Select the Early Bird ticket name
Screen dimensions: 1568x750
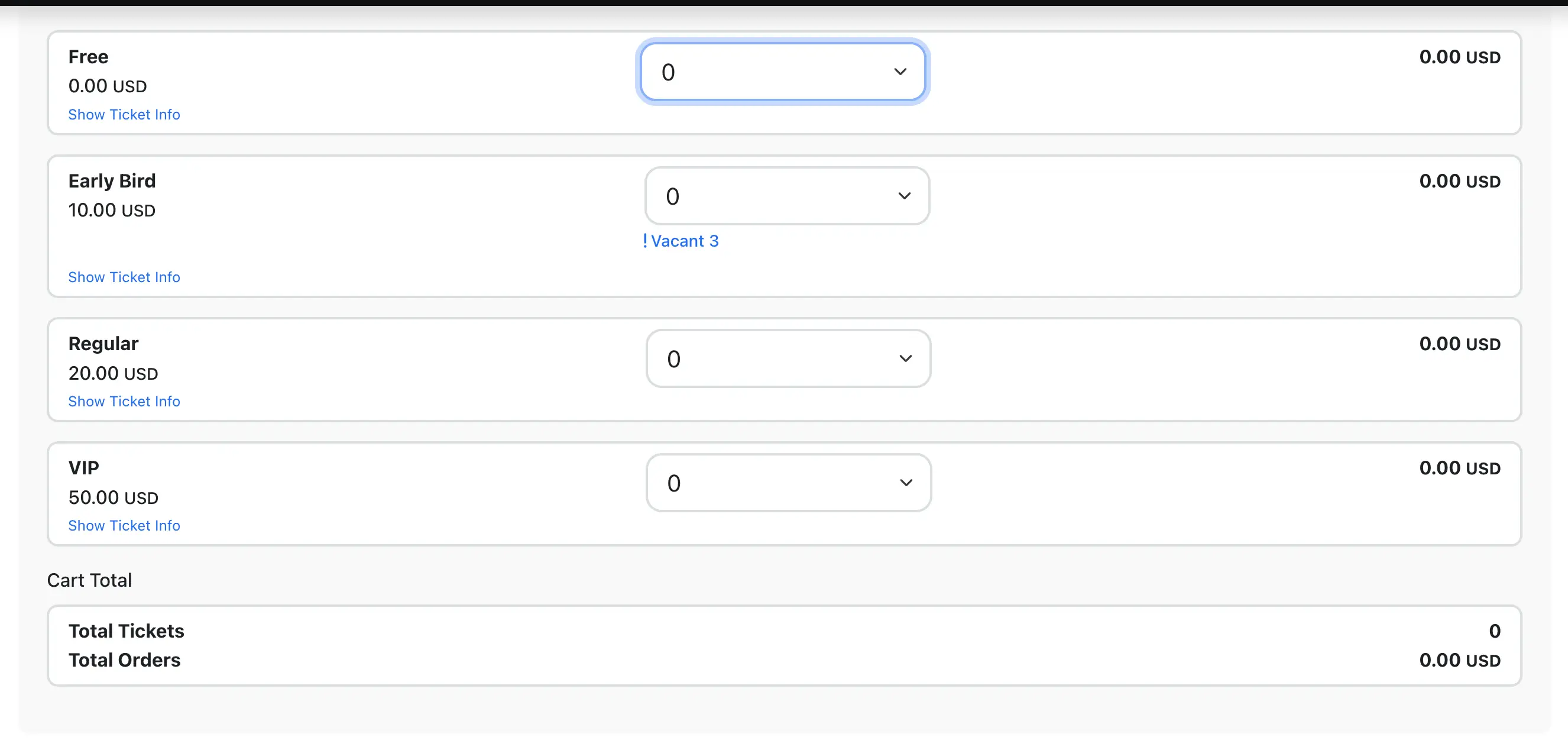112,181
